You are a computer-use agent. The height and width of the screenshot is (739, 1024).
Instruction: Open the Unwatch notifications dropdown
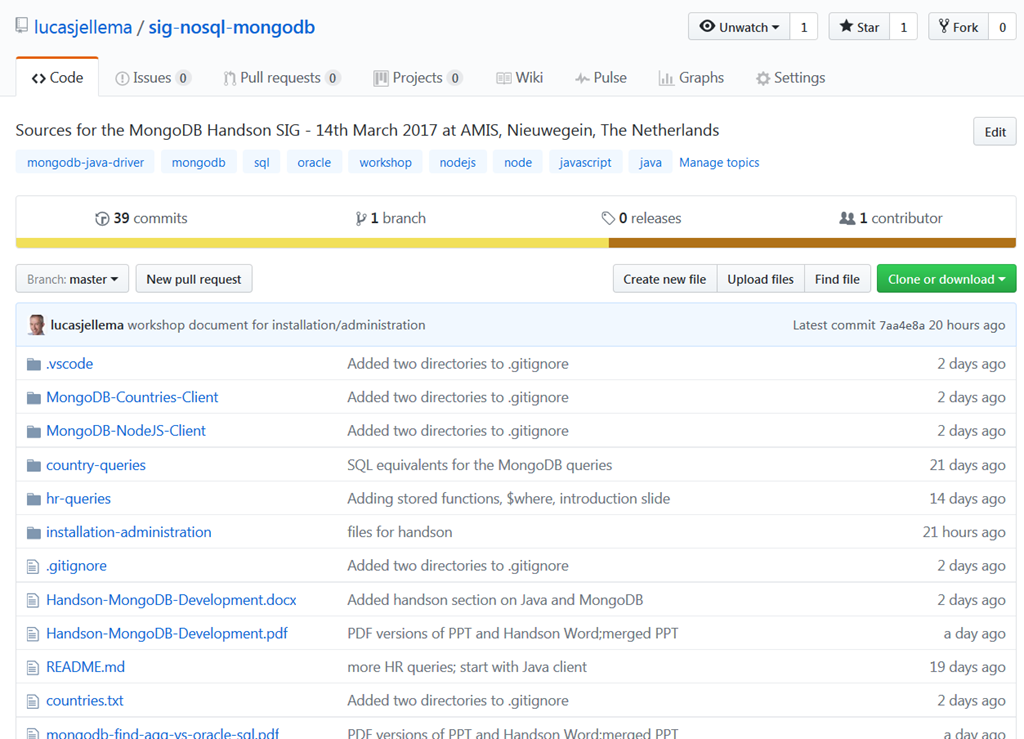[739, 27]
